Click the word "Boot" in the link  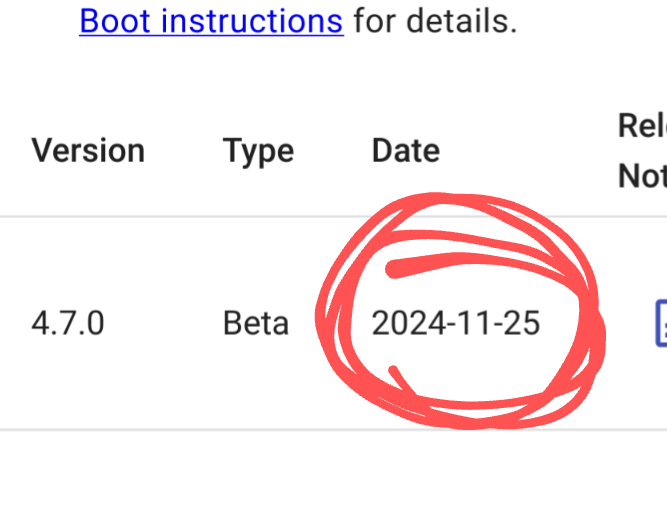click(x=114, y=20)
